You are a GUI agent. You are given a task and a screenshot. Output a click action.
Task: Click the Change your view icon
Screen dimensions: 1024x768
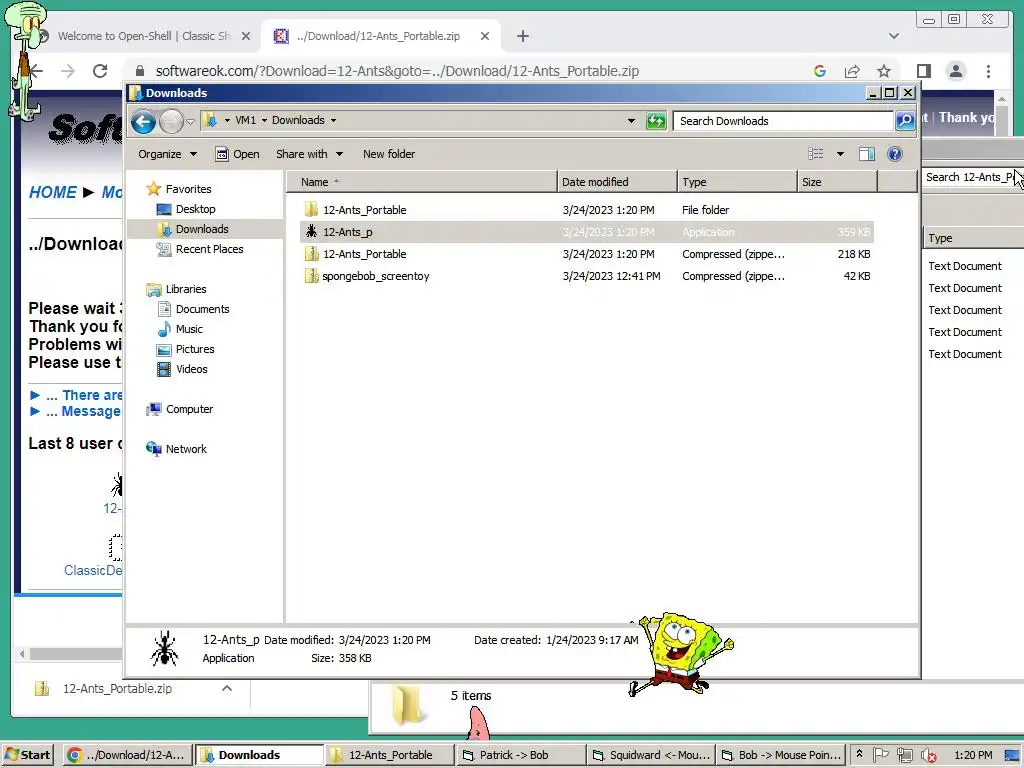[816, 154]
